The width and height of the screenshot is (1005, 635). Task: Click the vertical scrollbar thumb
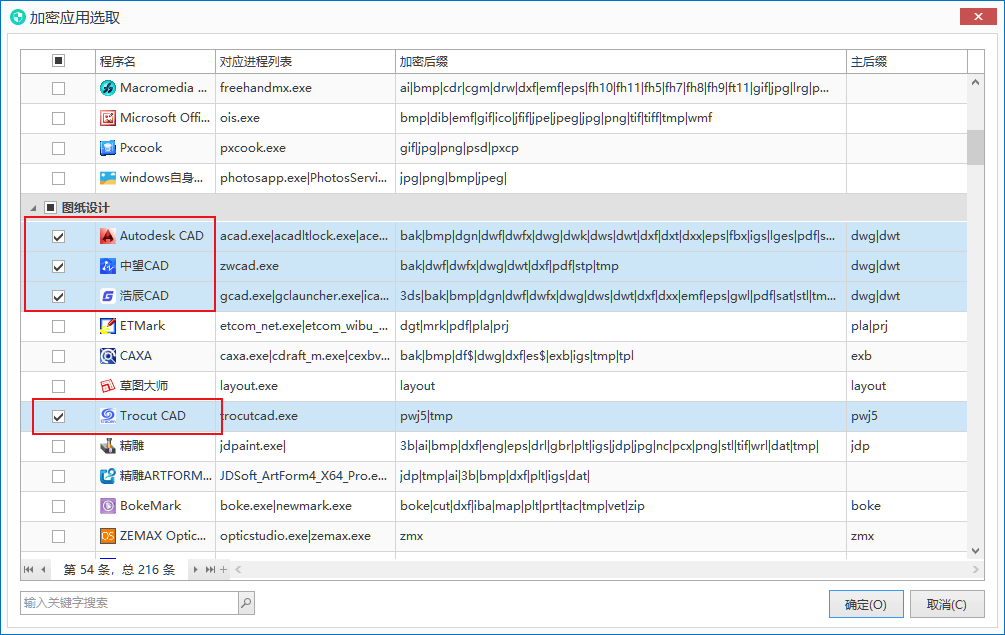point(976,147)
